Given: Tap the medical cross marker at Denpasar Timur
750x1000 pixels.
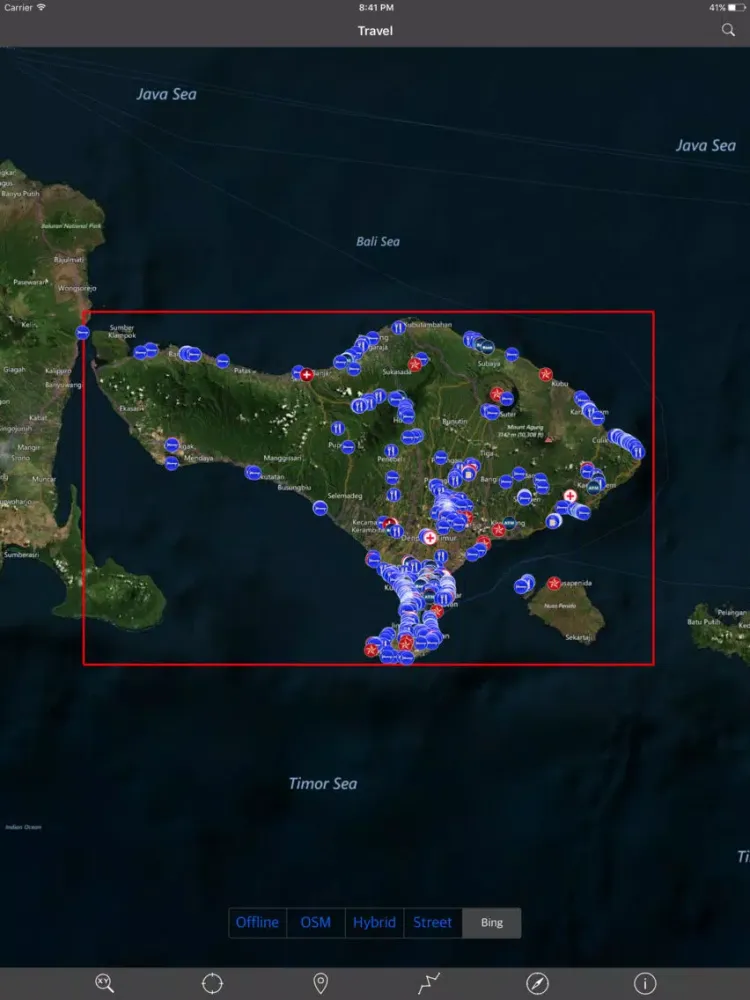Looking at the screenshot, I should (x=430, y=538).
